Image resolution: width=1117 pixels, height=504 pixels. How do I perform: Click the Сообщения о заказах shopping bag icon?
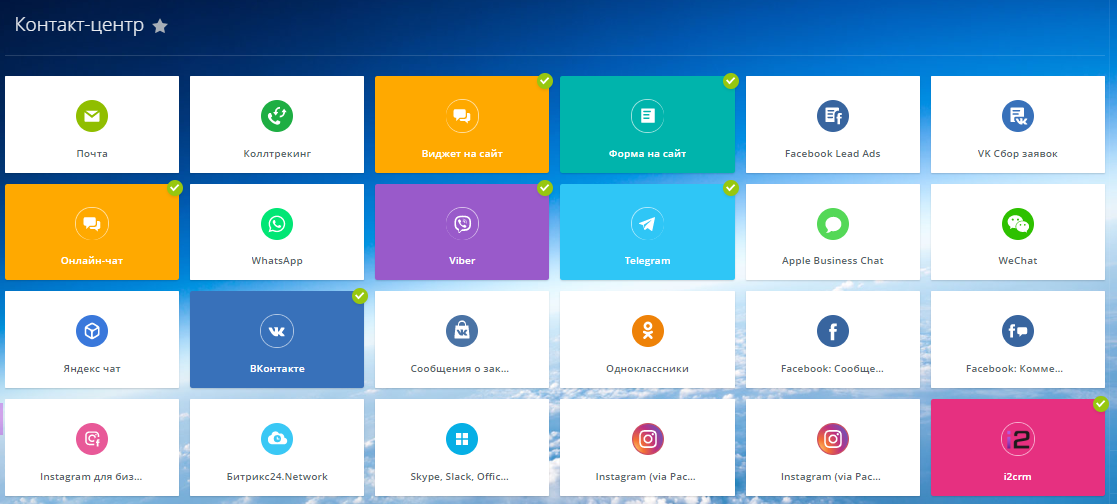tap(462, 330)
